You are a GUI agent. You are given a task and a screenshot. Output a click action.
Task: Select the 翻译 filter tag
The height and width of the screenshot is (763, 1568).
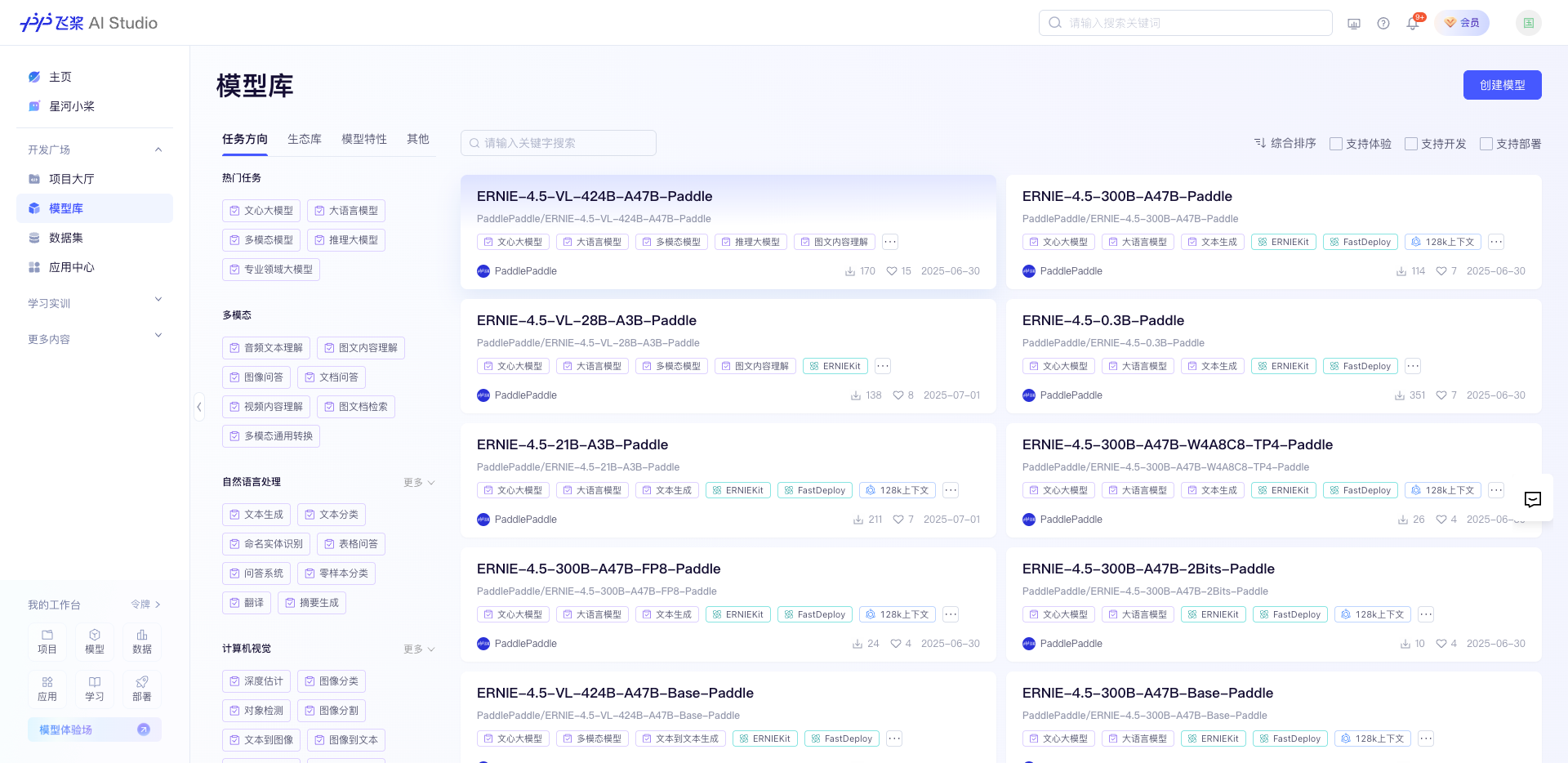point(247,603)
